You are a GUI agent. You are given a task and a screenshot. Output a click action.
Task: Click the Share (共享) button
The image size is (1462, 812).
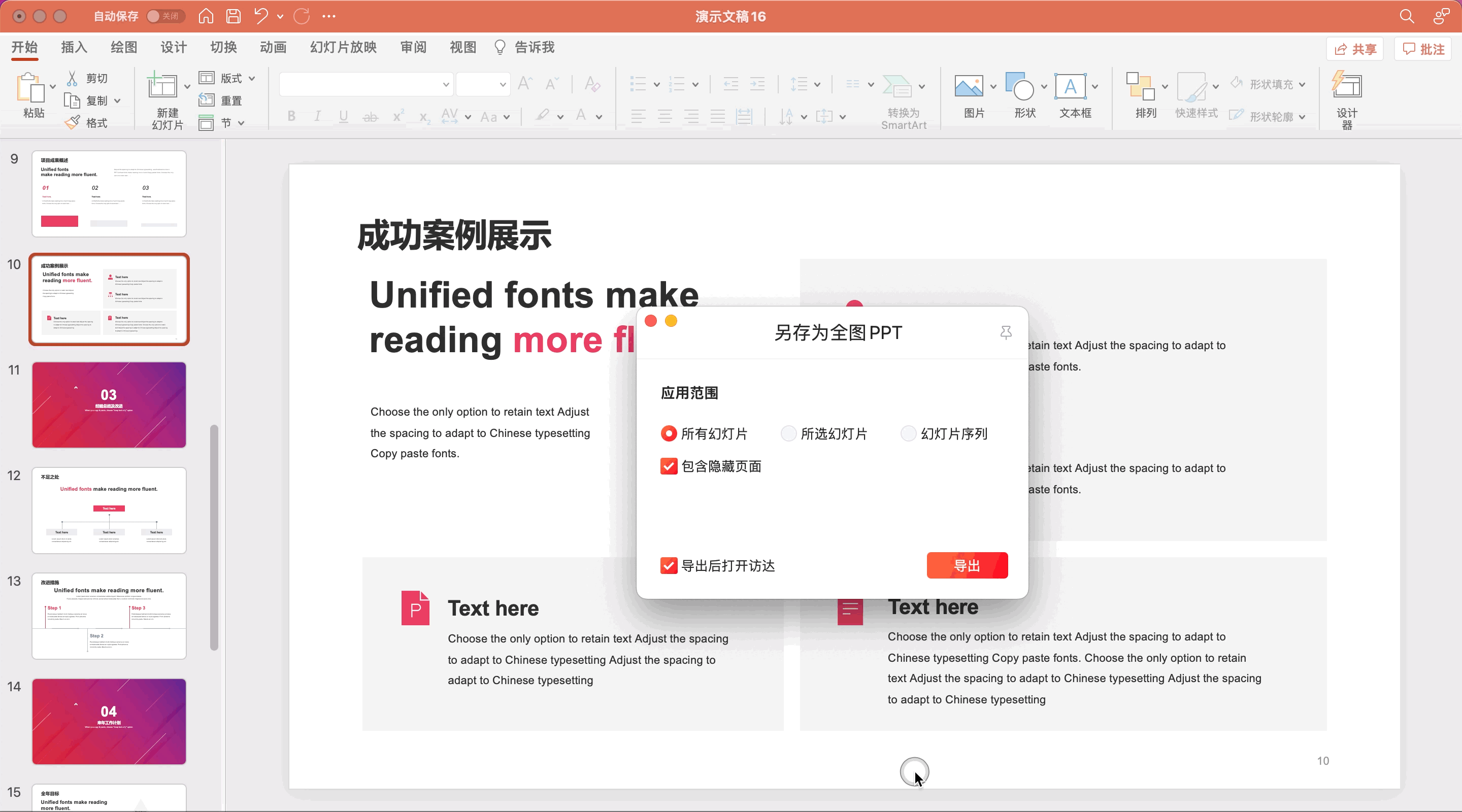(1355, 49)
